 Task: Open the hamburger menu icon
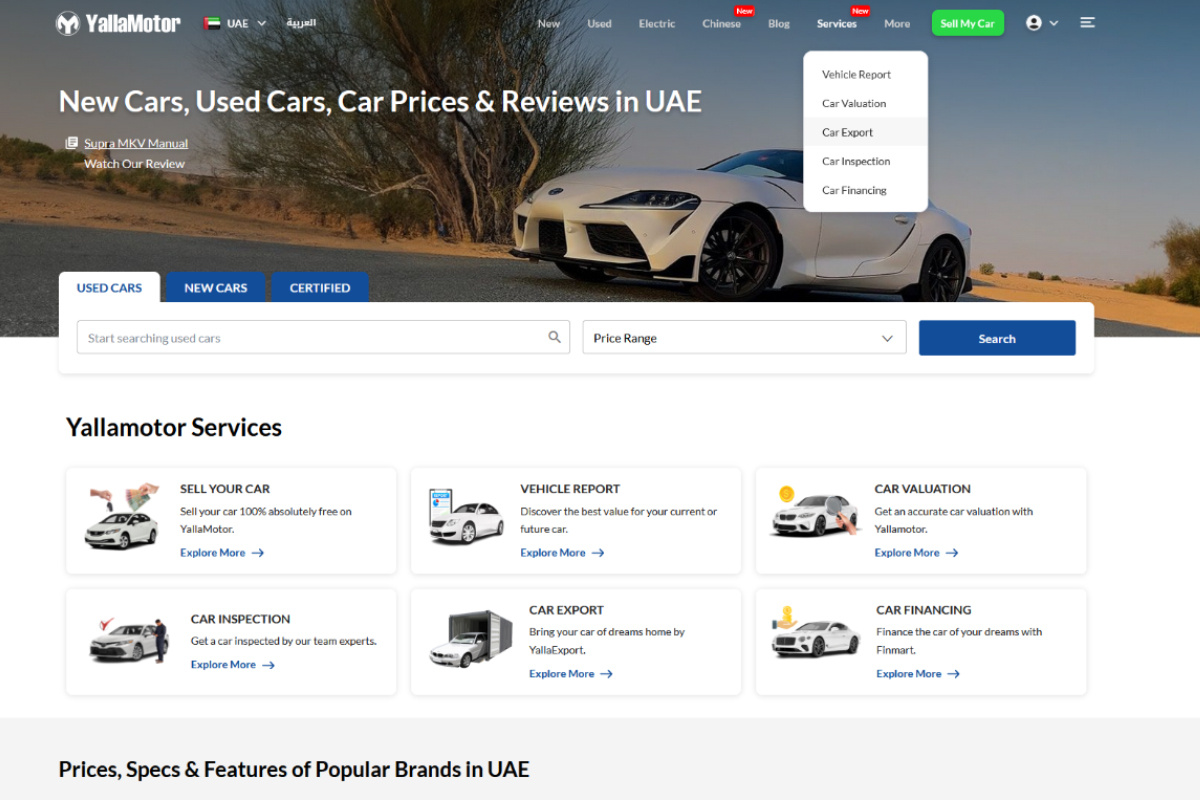[1087, 22]
